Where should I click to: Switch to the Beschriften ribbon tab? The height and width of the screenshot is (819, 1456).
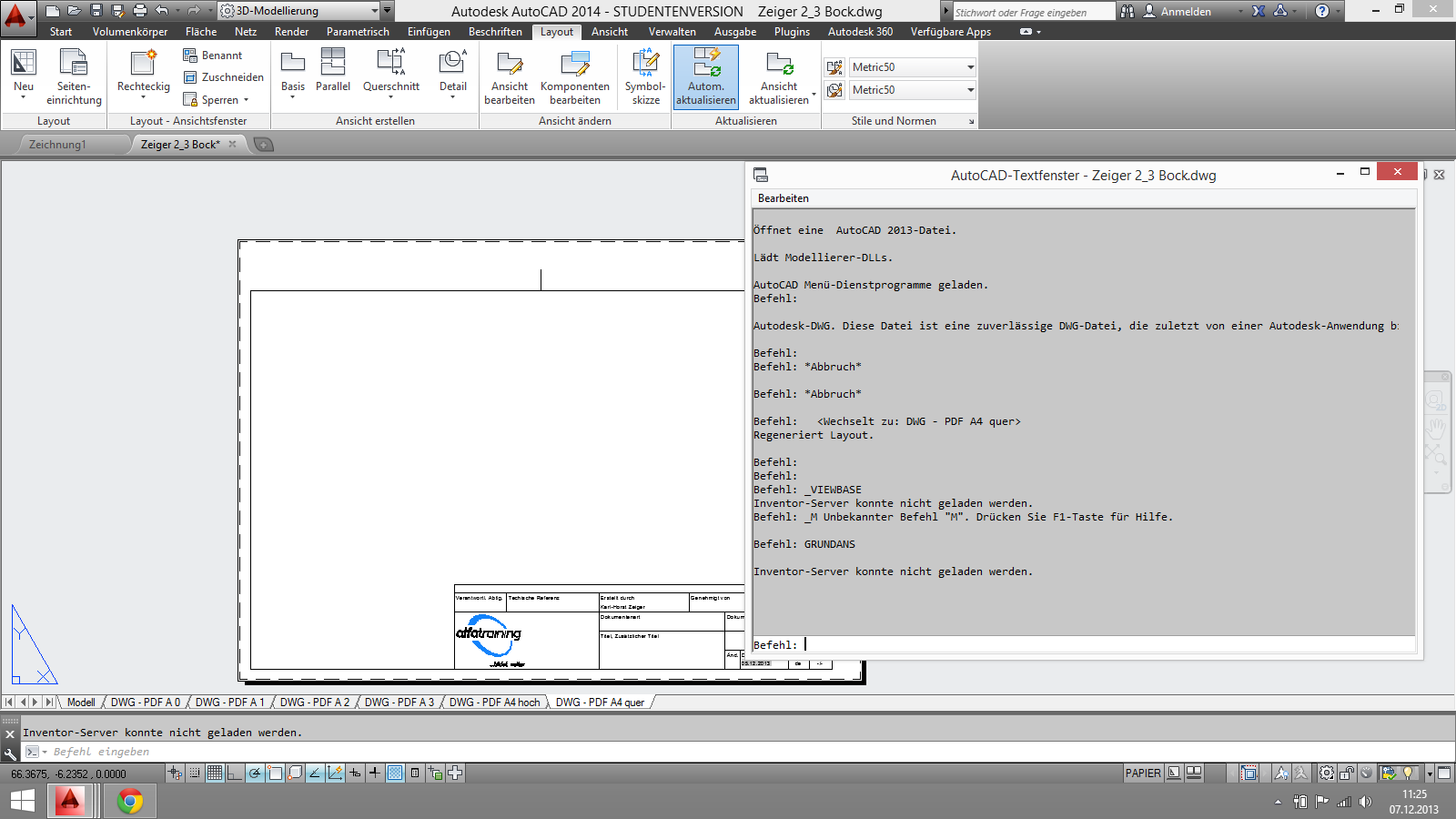[x=495, y=32]
